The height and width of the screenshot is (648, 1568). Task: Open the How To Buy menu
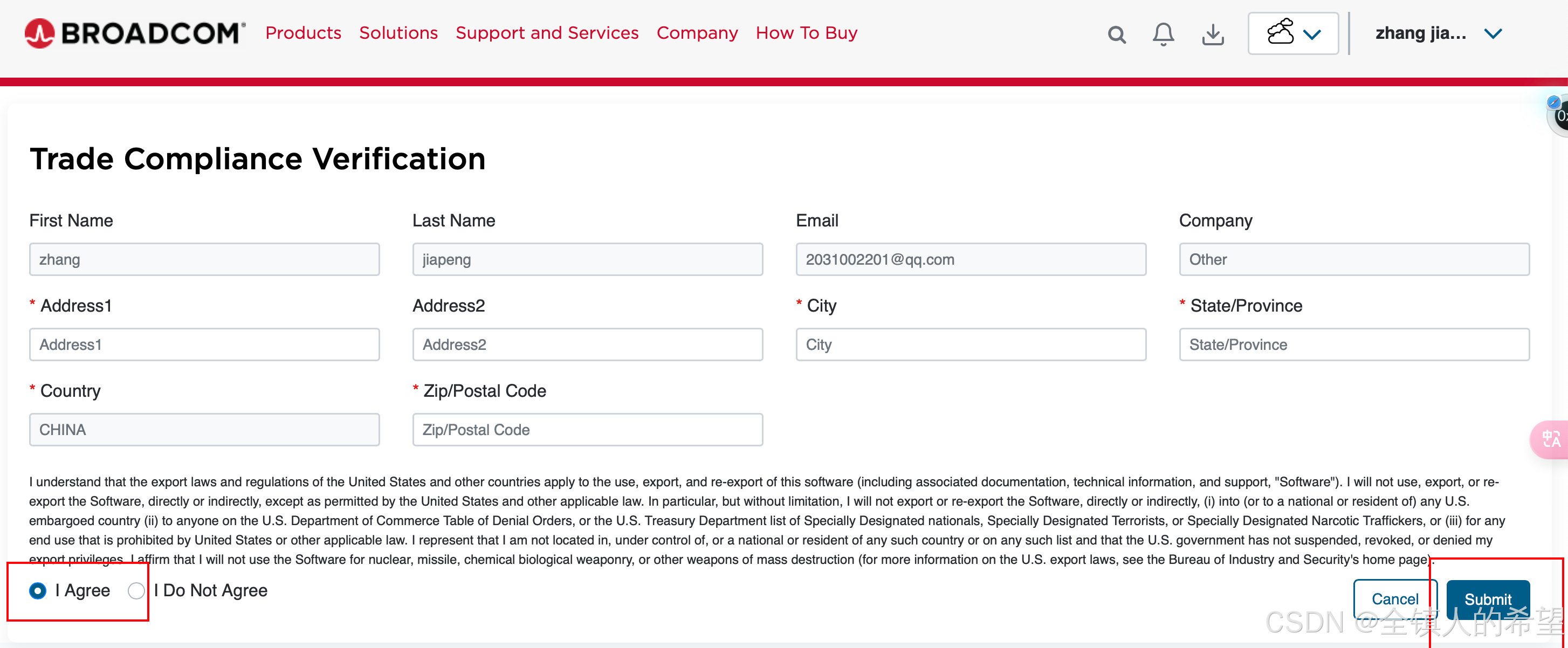coord(807,33)
